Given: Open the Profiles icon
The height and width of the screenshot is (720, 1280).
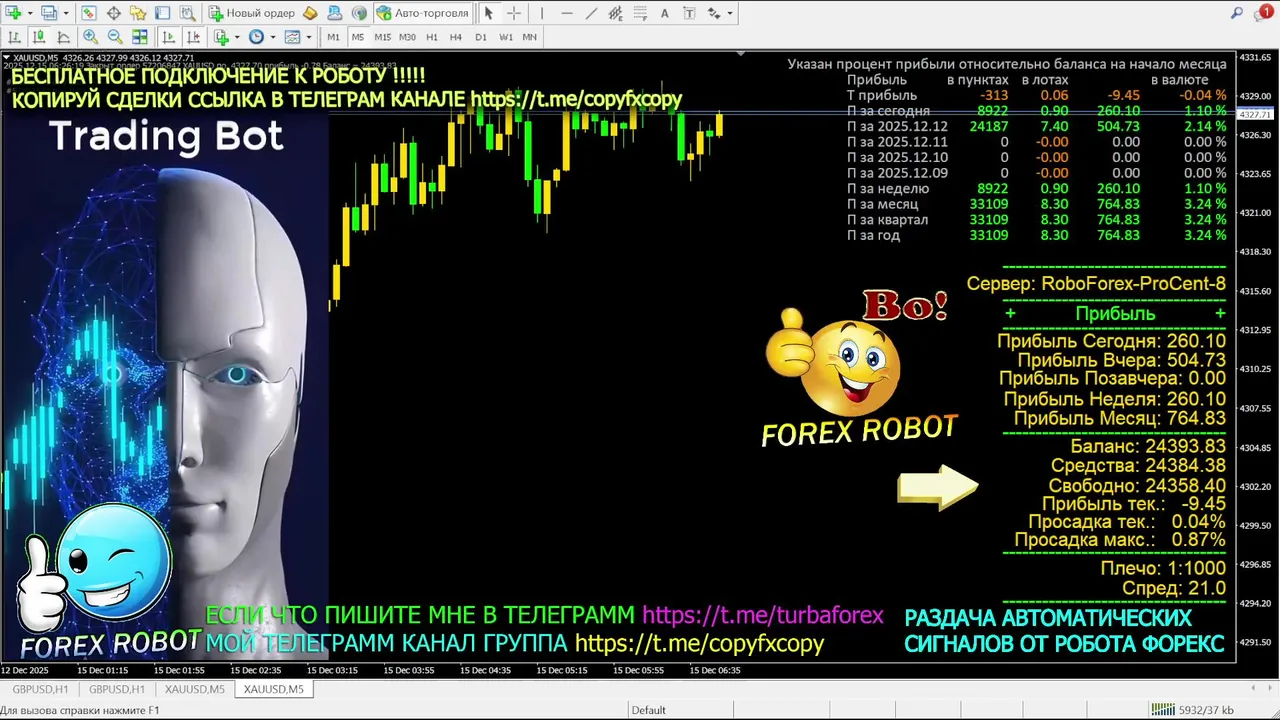Looking at the screenshot, I should [49, 13].
